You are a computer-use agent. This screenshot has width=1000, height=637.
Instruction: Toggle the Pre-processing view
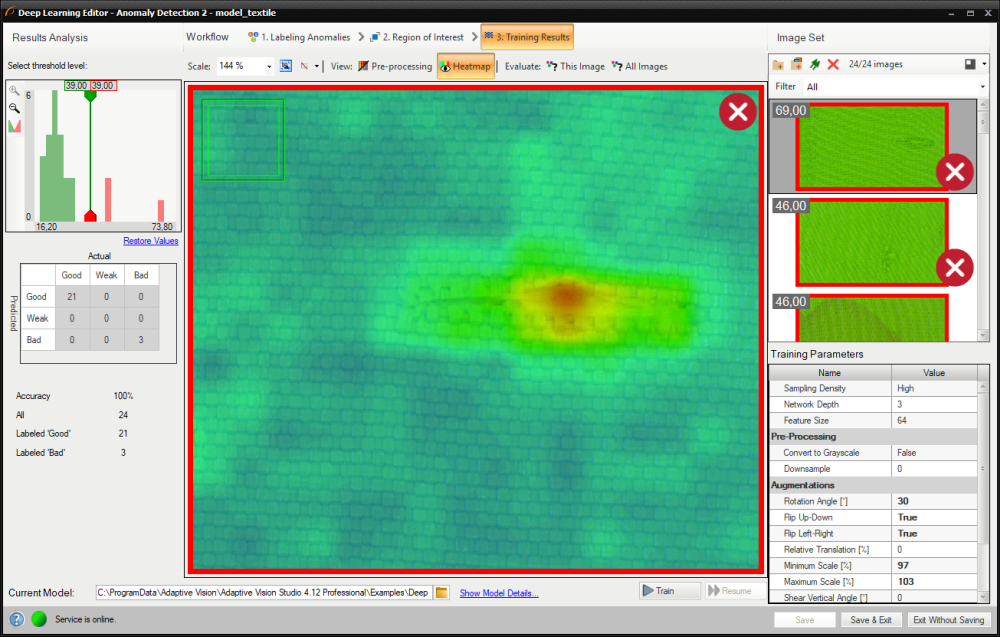[395, 66]
